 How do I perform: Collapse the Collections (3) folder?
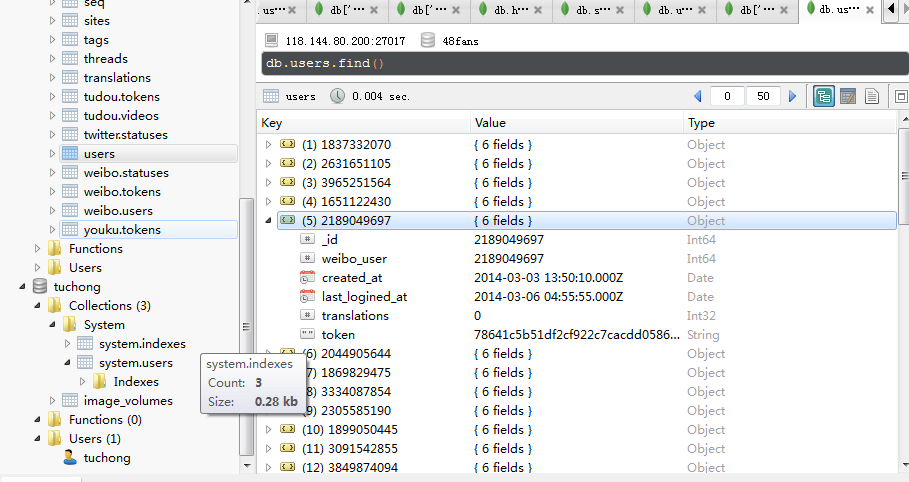[x=37, y=305]
